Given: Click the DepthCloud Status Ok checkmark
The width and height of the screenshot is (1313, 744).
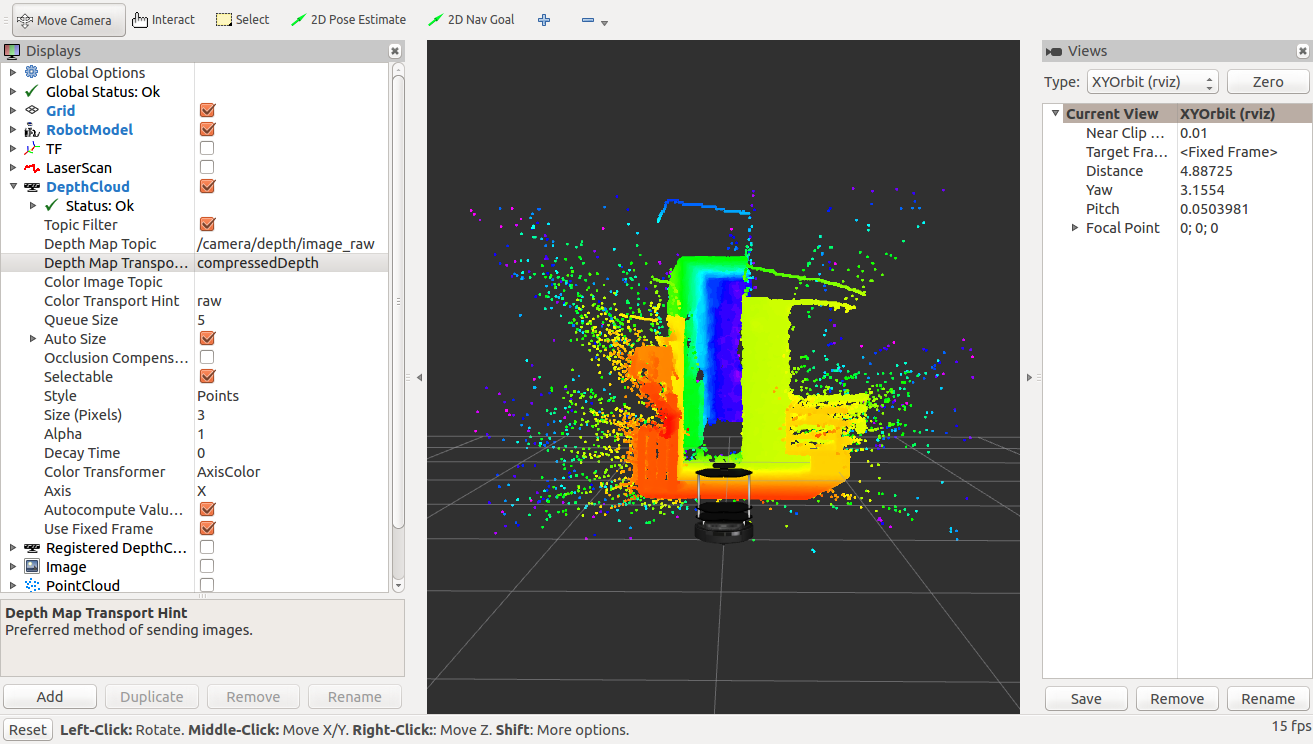Looking at the screenshot, I should (52, 205).
